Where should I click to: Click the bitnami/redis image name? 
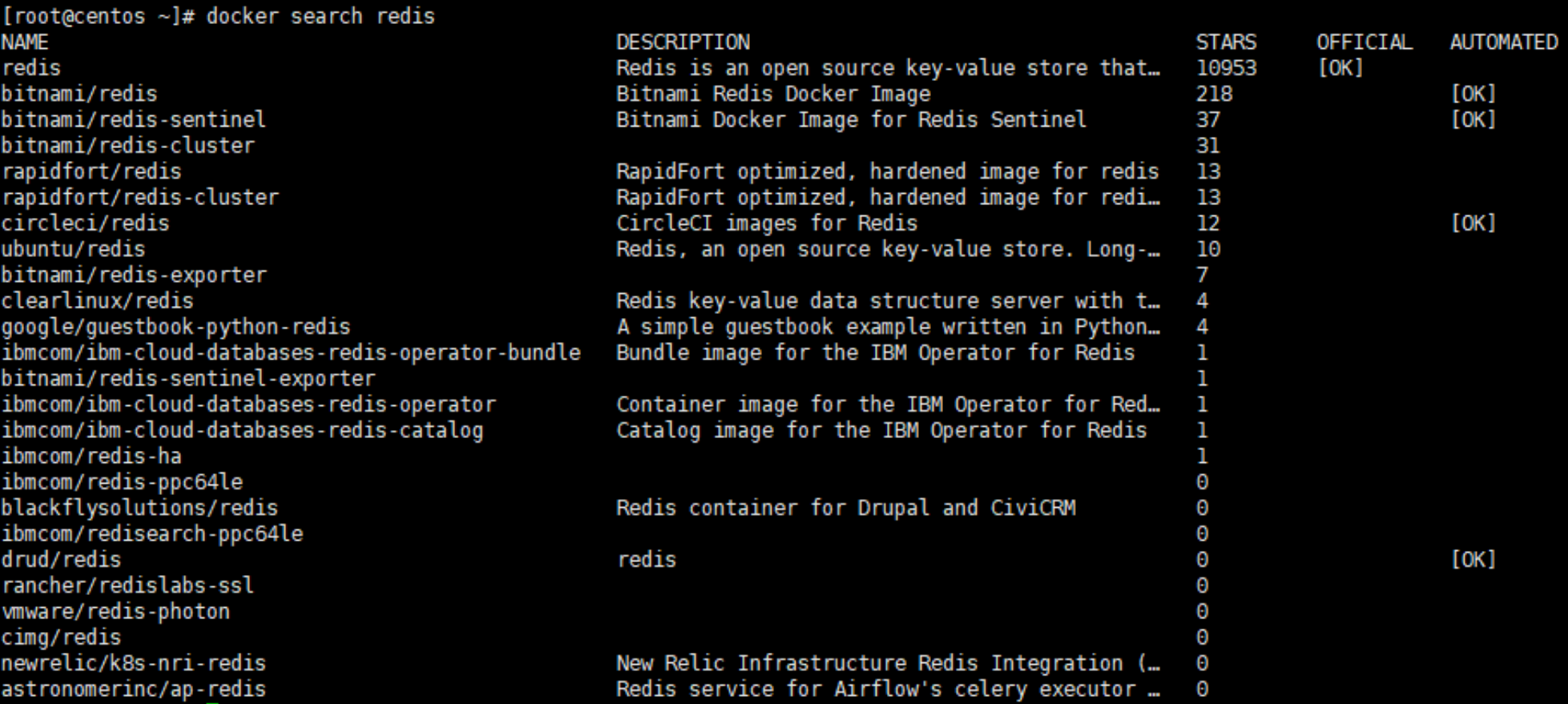pos(79,94)
